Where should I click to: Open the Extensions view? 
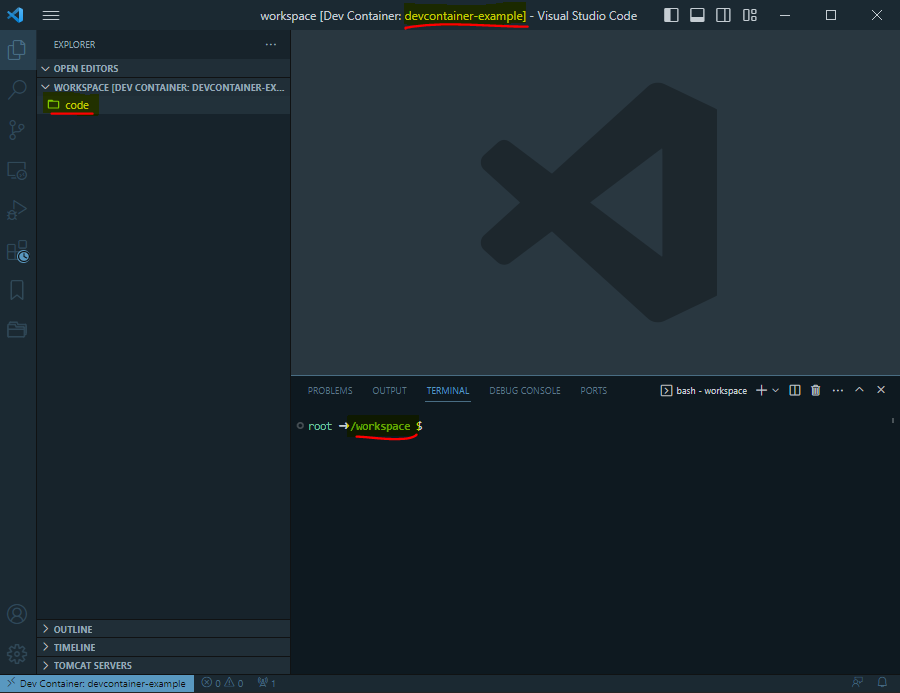click(x=17, y=251)
